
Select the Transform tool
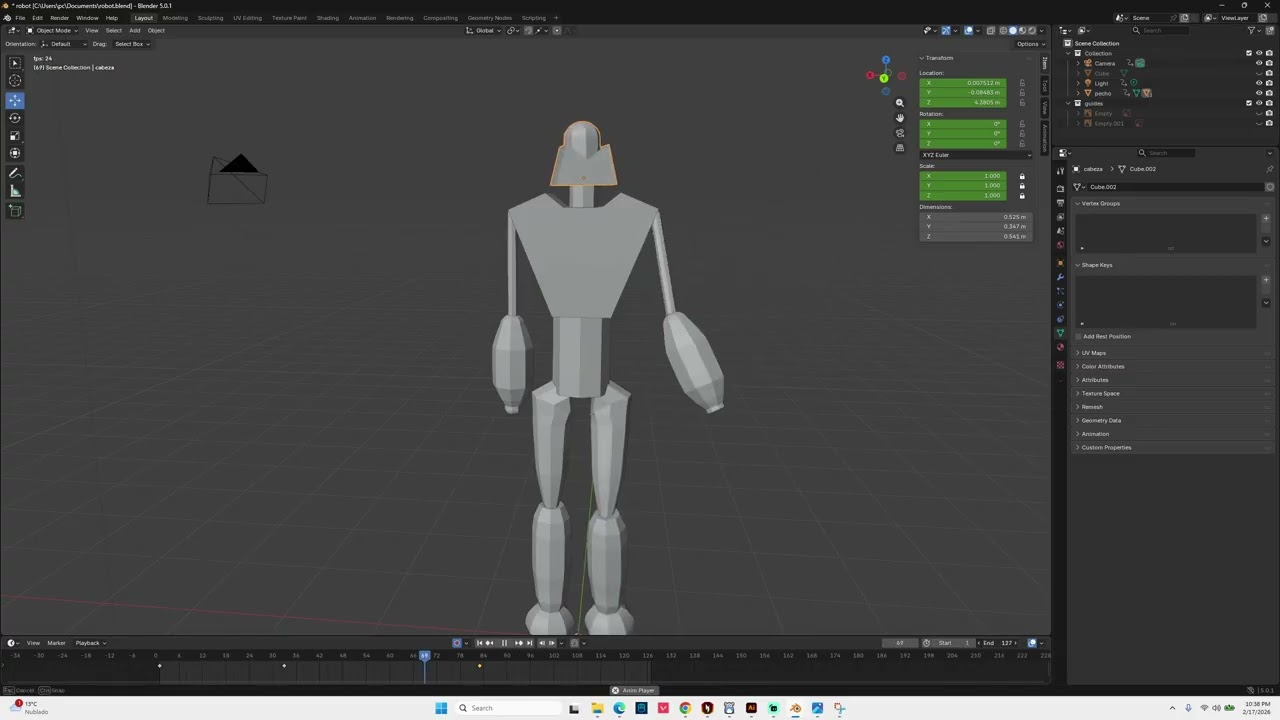tap(15, 154)
